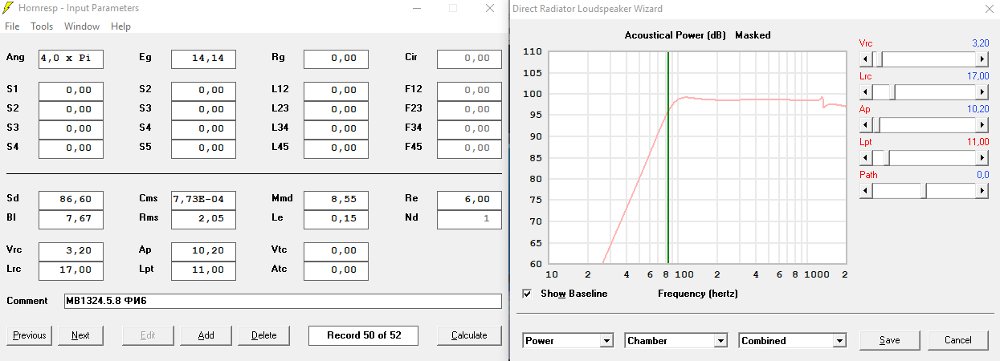This screenshot has height=361, width=1000.
Task: Open the Tools menu
Action: pyautogui.click(x=42, y=26)
